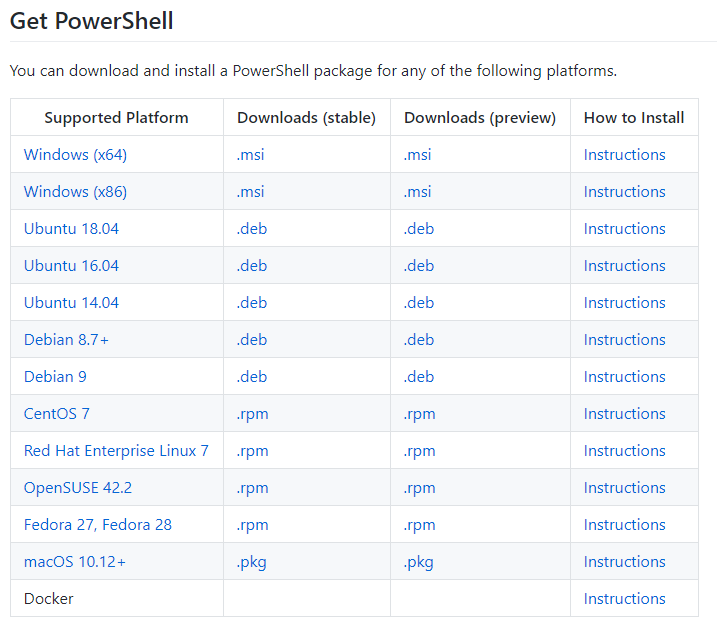The width and height of the screenshot is (717, 626).
Task: Download stable .deb for Ubuntu 18.04
Action: coord(252,229)
